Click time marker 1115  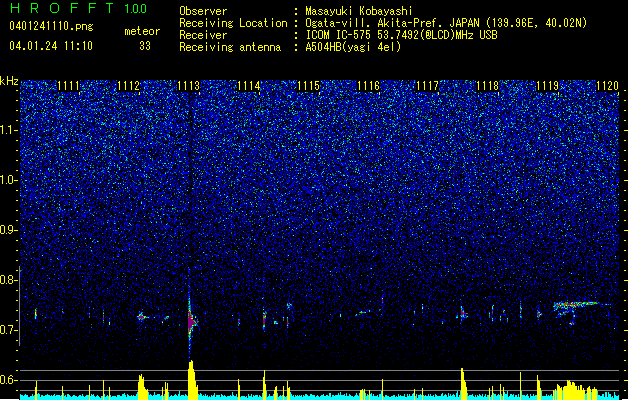click(x=308, y=86)
